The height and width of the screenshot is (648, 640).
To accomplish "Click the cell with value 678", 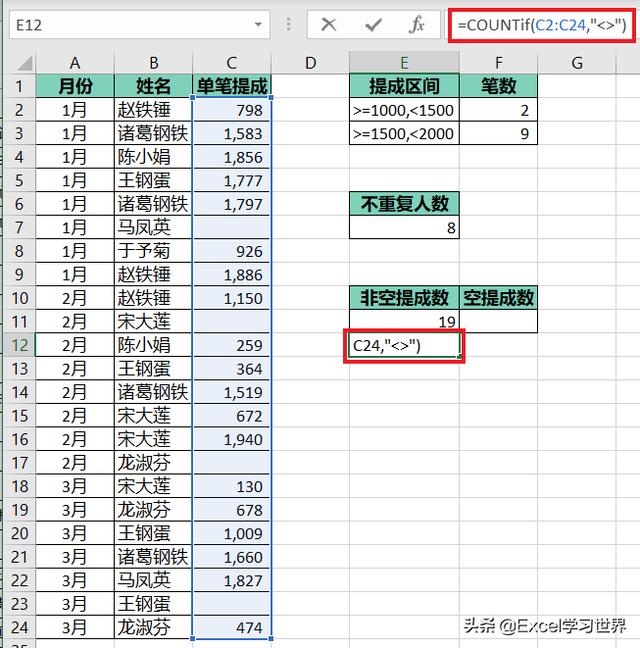I will click(x=231, y=510).
